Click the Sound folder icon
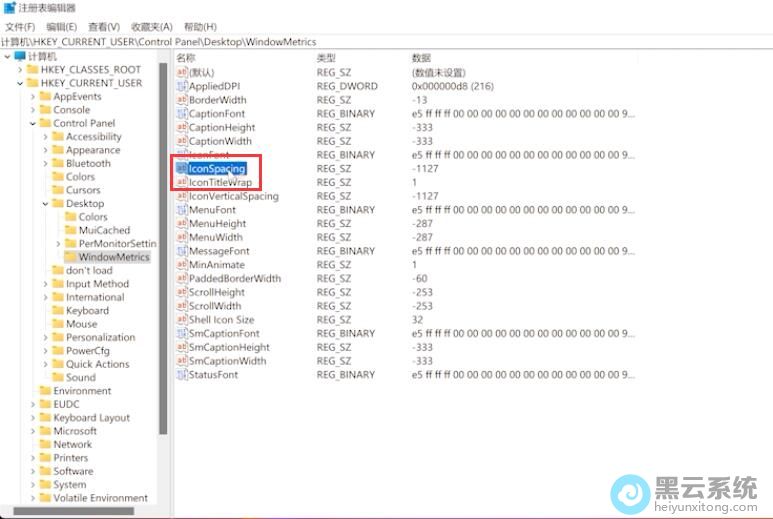773x519 pixels. 58,377
